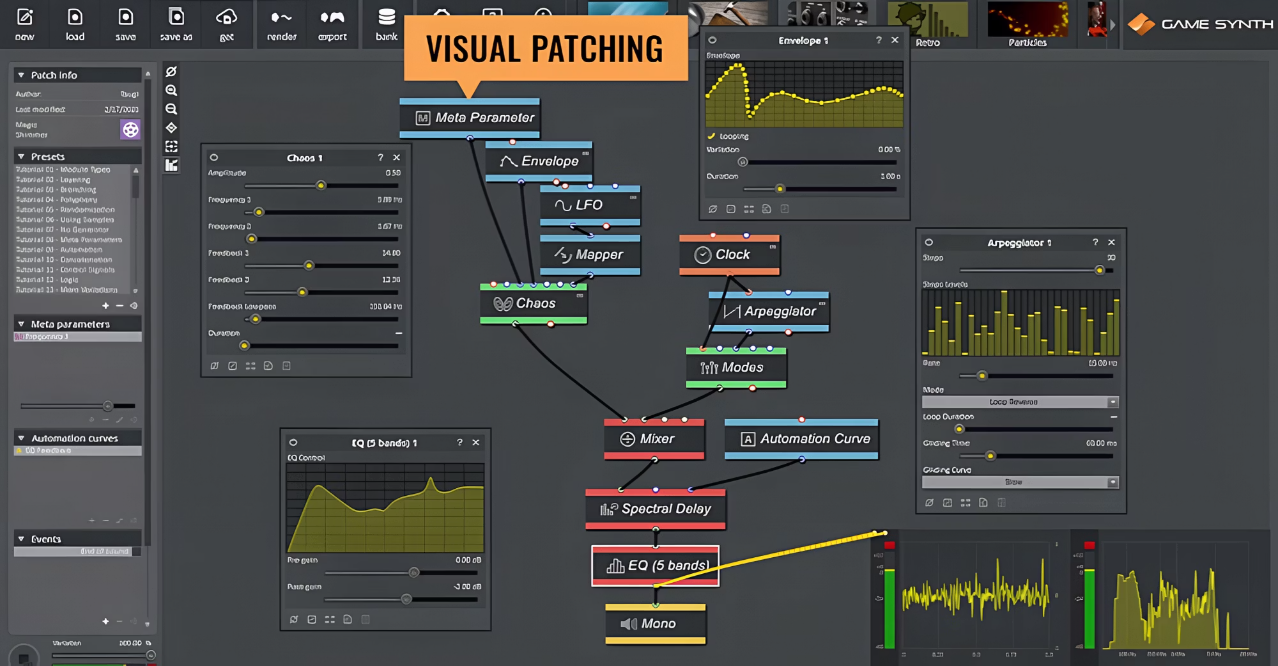
Task: Collapse the Events section
Action: click(x=20, y=539)
